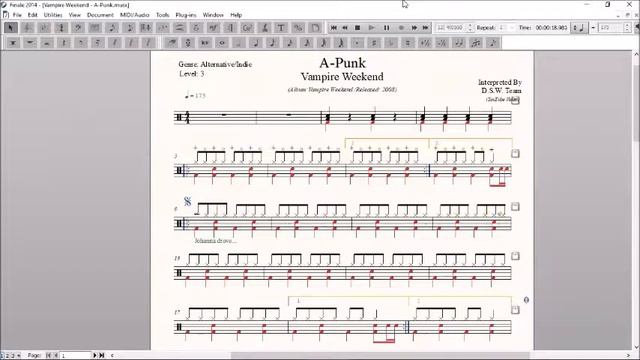Select the Text tool

[281, 28]
